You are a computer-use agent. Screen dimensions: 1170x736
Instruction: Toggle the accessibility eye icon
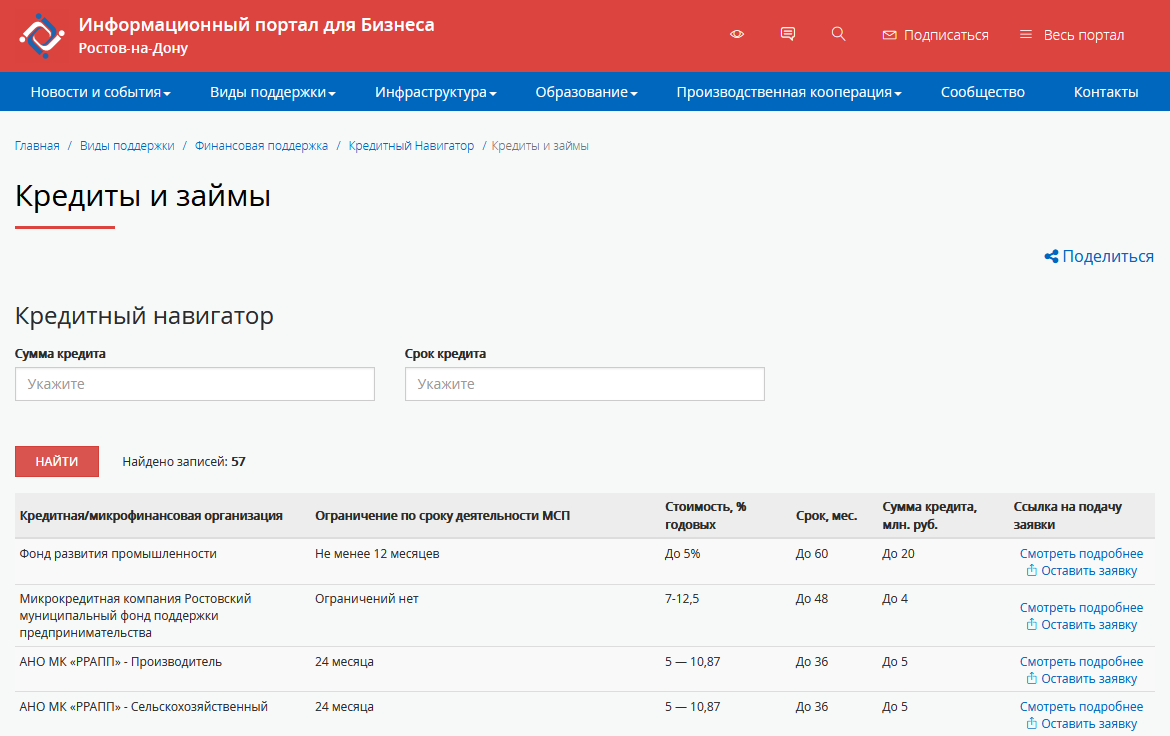pos(737,34)
